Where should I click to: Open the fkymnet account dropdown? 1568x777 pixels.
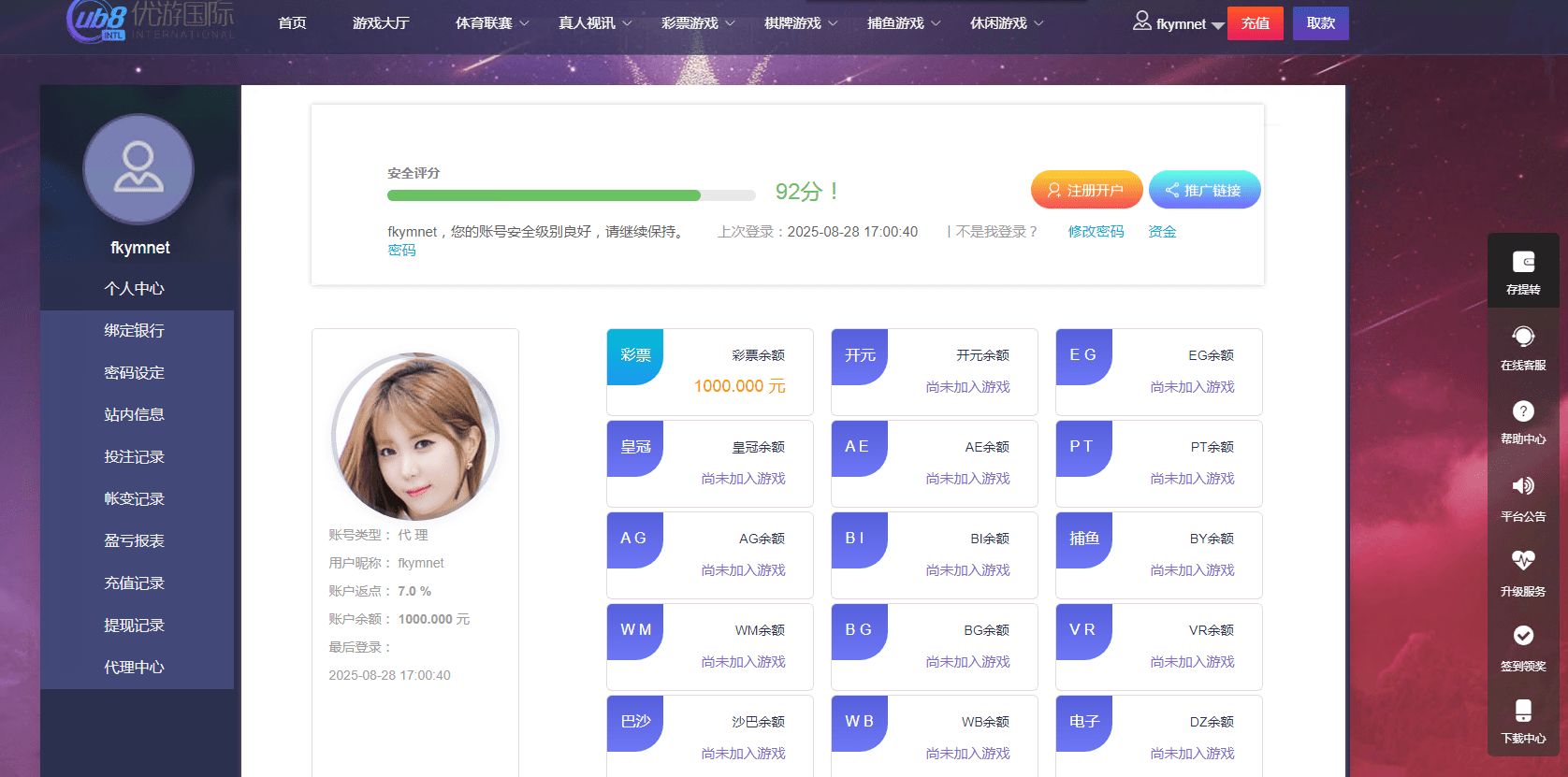(x=1180, y=23)
